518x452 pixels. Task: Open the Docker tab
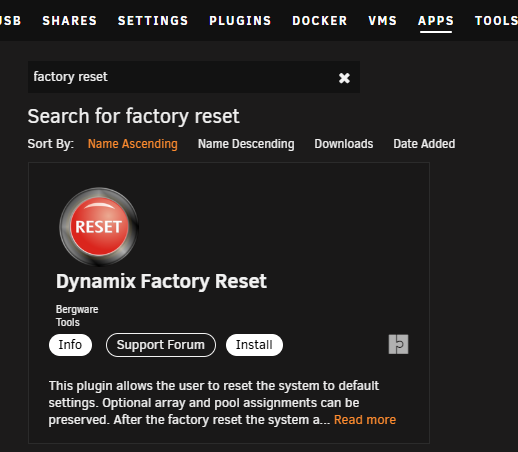pyautogui.click(x=320, y=21)
